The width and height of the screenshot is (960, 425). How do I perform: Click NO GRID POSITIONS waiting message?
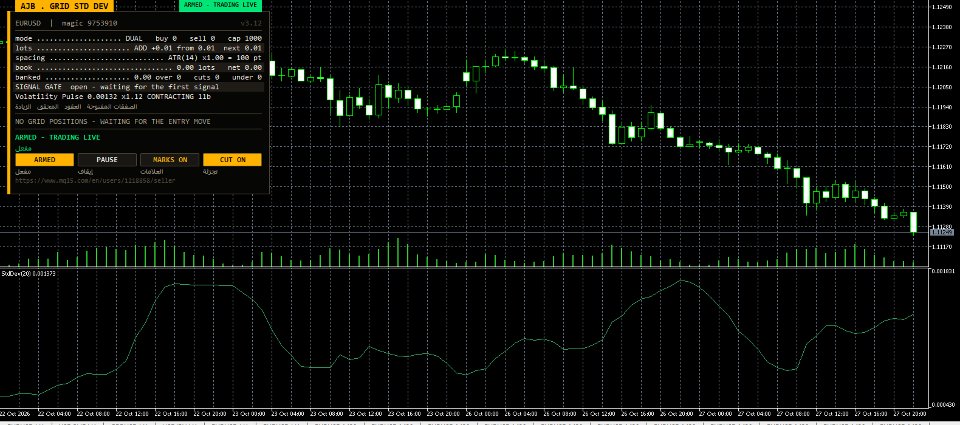(113, 122)
